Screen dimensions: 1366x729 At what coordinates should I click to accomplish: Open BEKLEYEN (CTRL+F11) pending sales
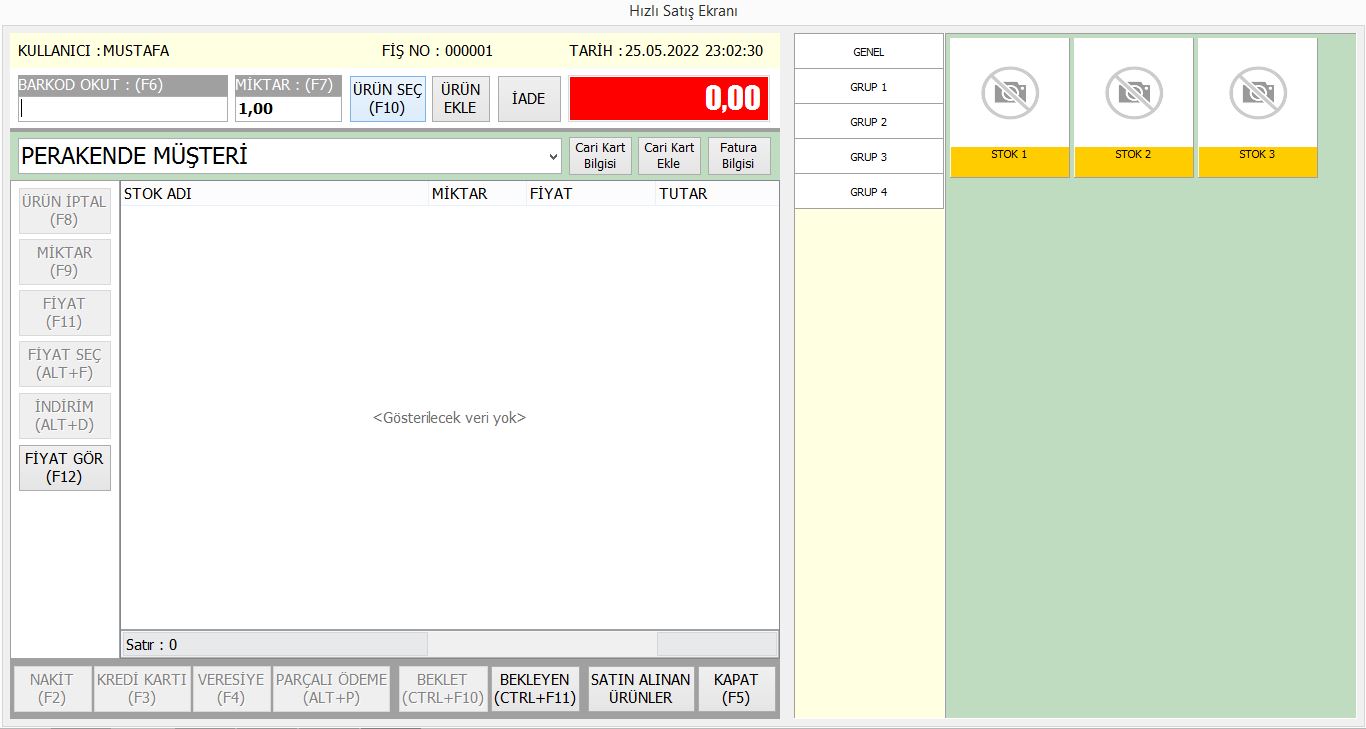535,689
